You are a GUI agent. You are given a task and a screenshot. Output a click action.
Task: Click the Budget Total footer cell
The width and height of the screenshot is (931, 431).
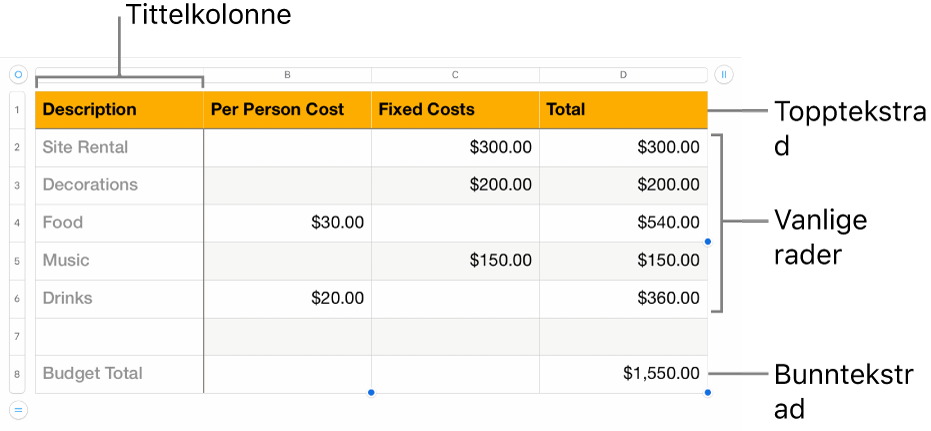tap(119, 374)
